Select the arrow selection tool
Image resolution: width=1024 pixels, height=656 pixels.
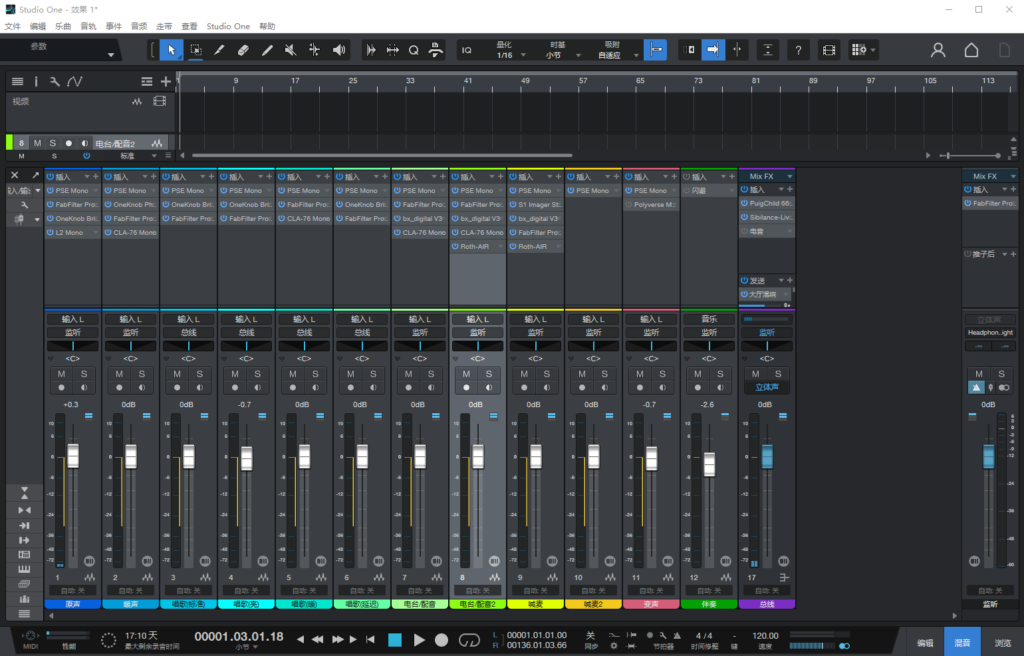tap(170, 51)
